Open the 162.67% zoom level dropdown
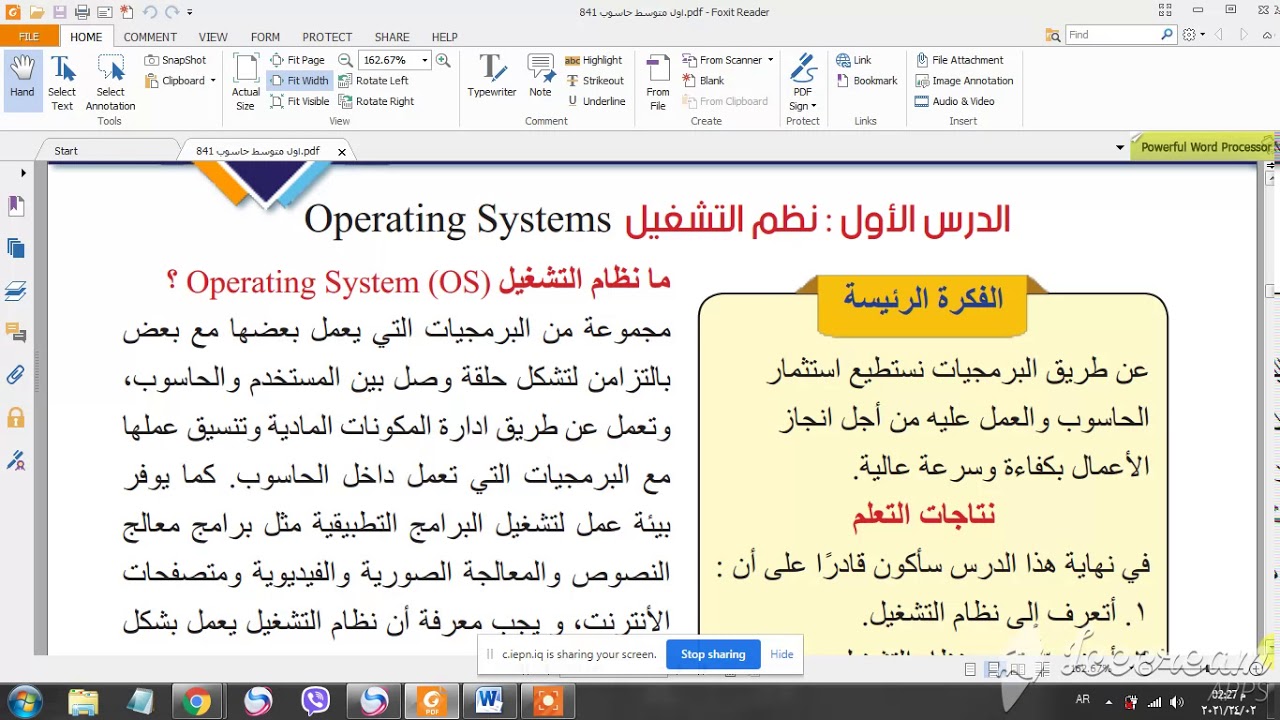Screen dimensions: 1280x720 click(x=424, y=60)
